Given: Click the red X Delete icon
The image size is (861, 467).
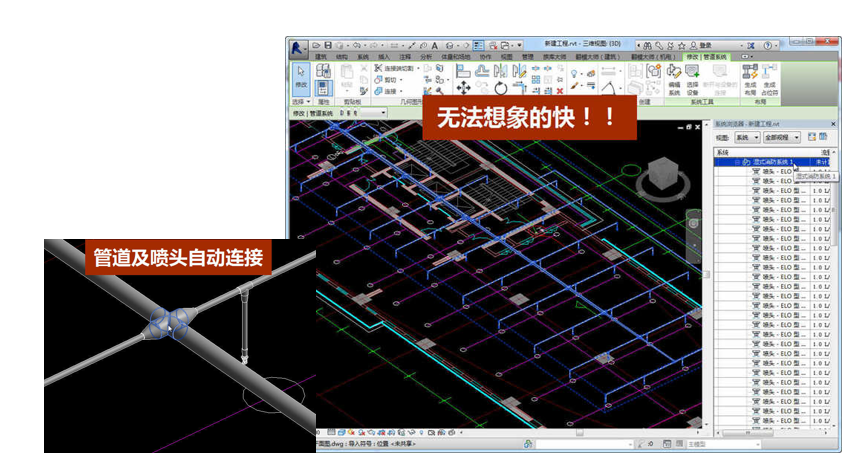Looking at the screenshot, I should [x=560, y=91].
